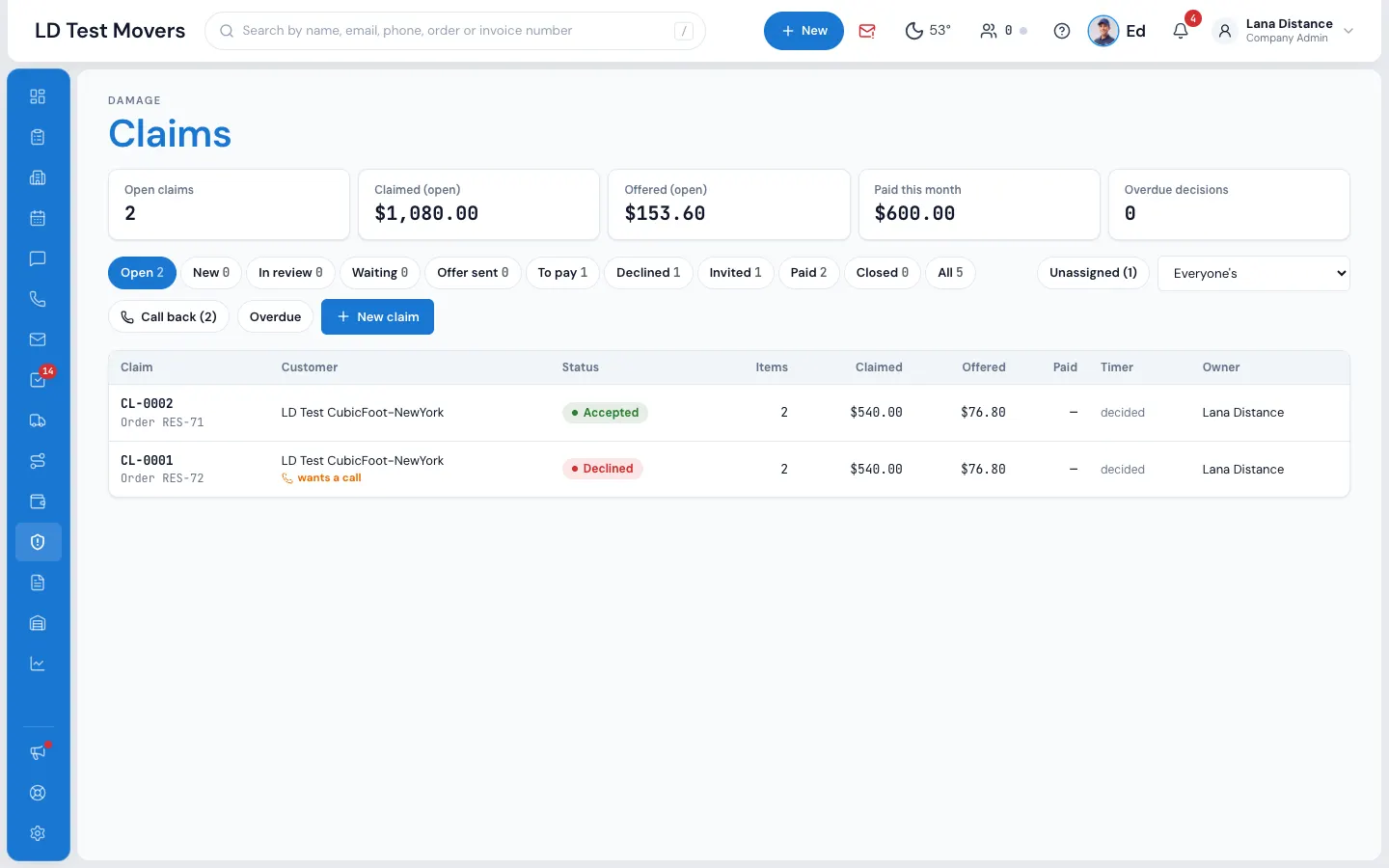The image size is (1389, 868).
Task: Click Order RES-71 text
Action: [x=162, y=422]
